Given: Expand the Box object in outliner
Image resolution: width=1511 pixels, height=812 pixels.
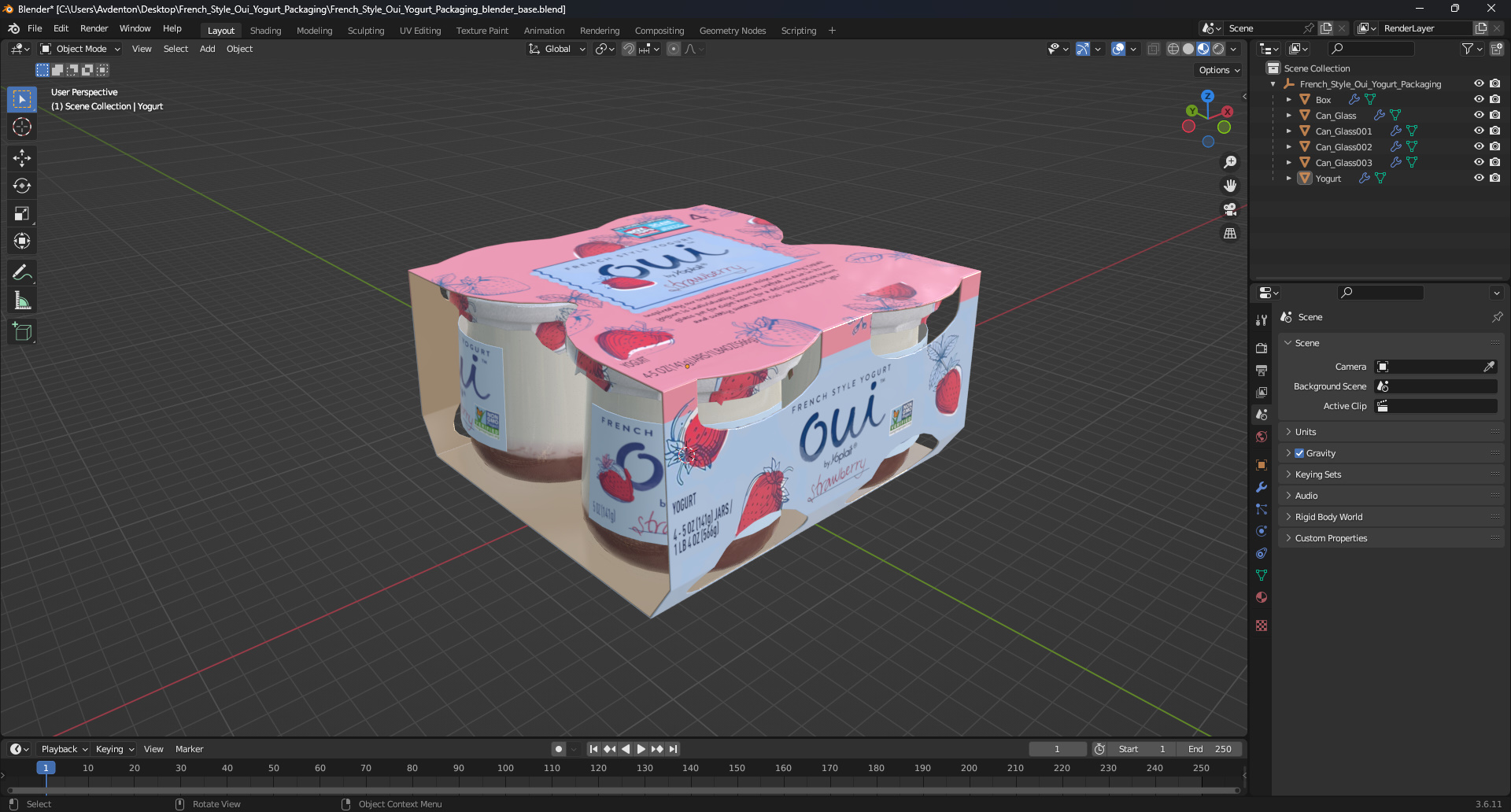Looking at the screenshot, I should point(1288,100).
